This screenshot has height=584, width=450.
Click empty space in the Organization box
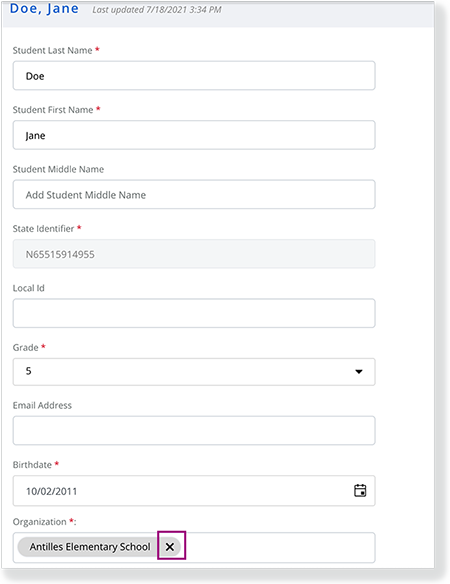tap(279, 548)
